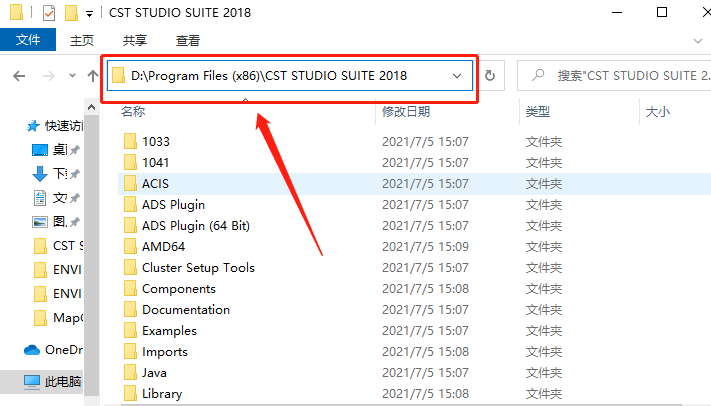Open the address bar history dropdown
711x406 pixels.
click(x=457, y=76)
